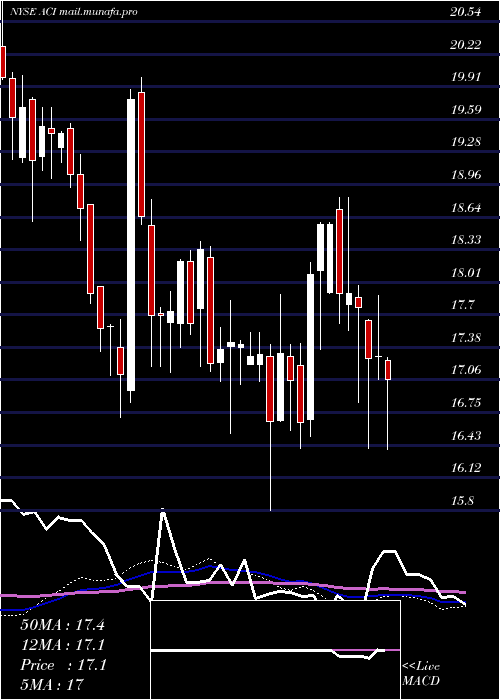Click the 17.38 price axis label
The height and width of the screenshot is (700, 500).
click(x=466, y=338)
